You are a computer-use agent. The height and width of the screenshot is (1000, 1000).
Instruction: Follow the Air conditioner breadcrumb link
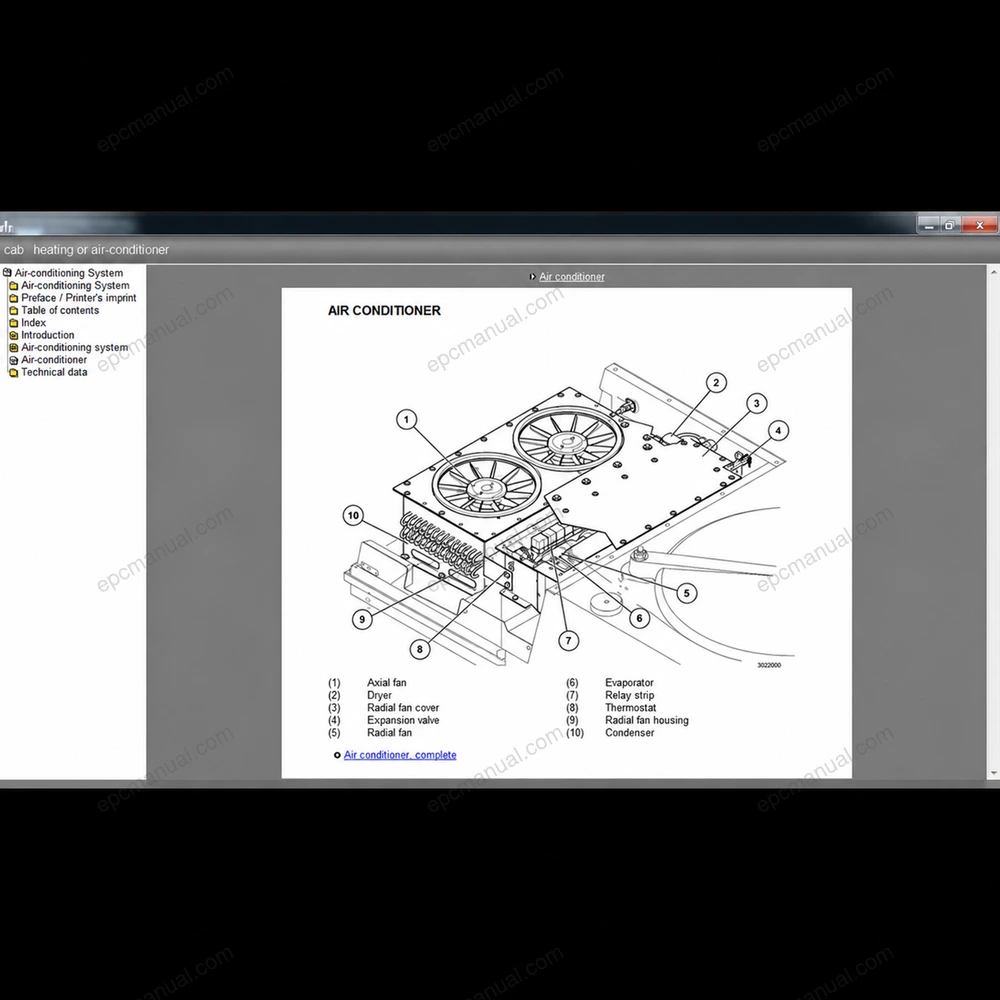coord(571,277)
